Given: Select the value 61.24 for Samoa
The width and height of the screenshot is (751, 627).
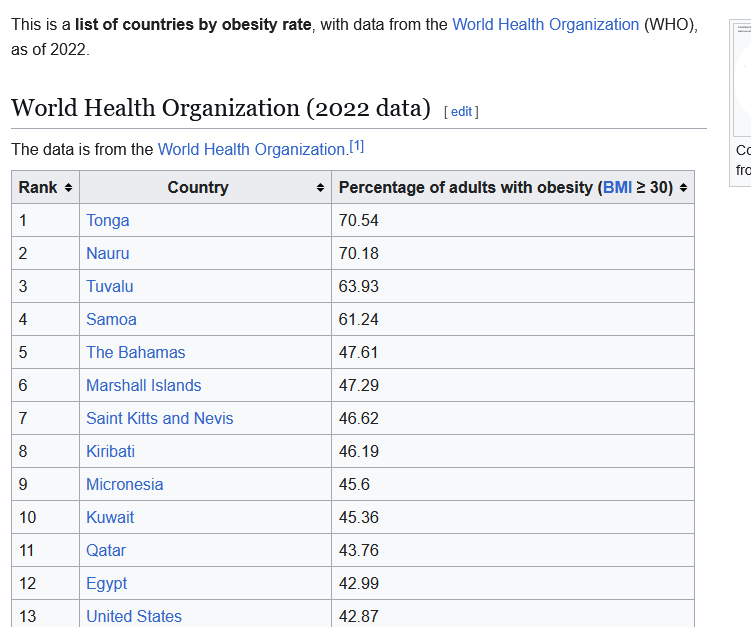Looking at the screenshot, I should [359, 319].
